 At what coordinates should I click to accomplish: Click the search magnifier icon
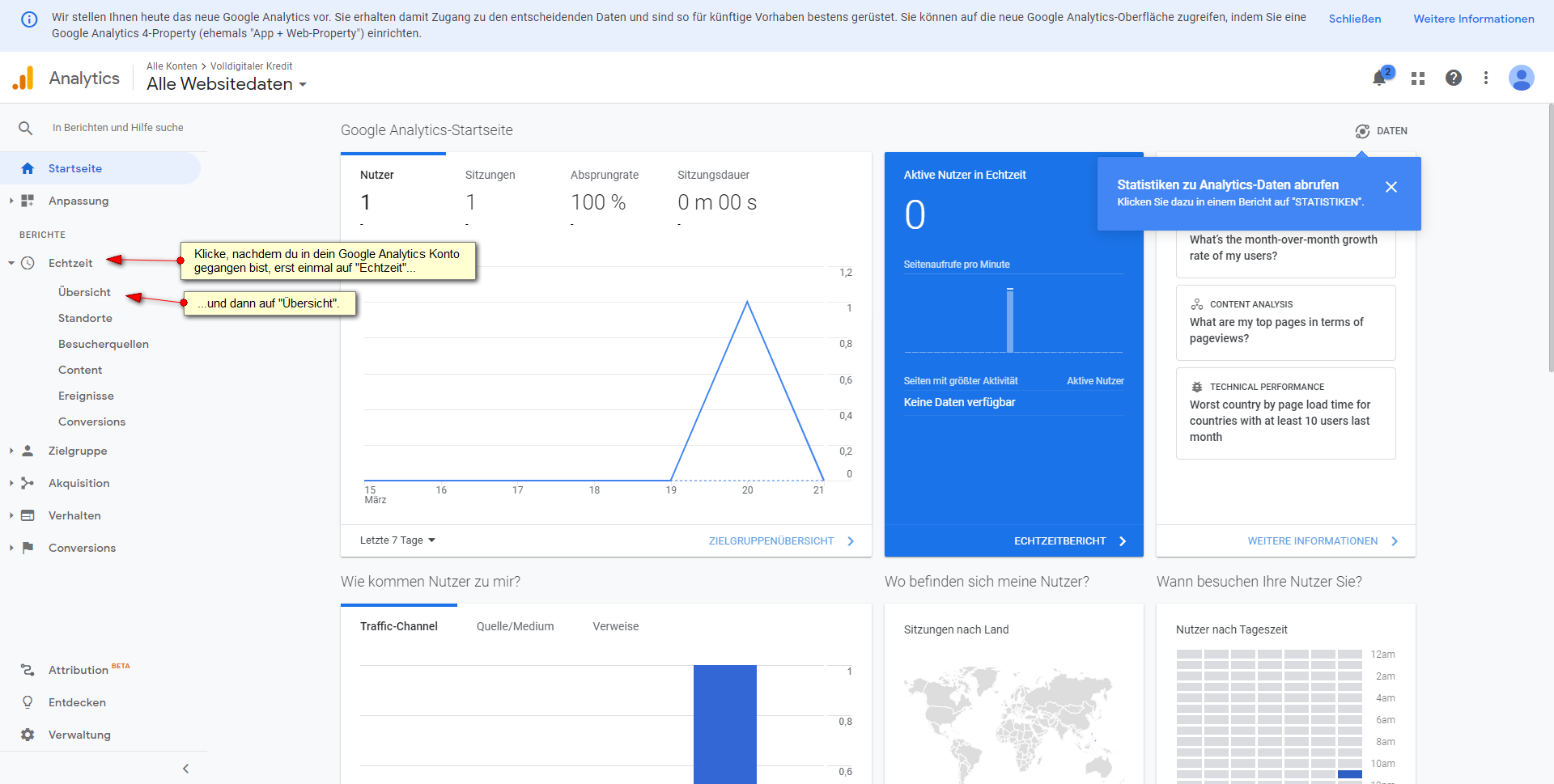(x=26, y=128)
